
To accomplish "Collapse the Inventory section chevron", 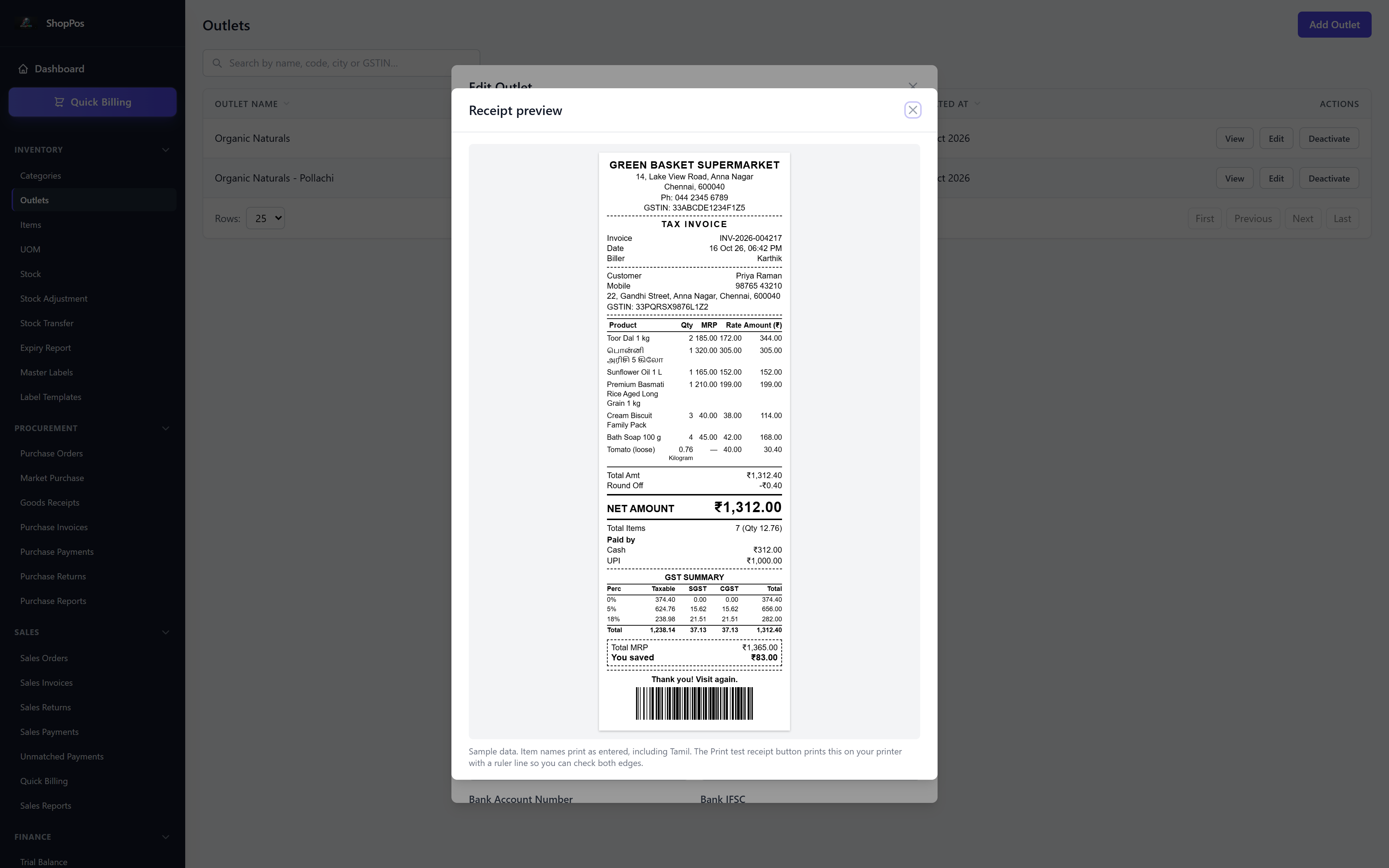I will tap(165, 150).
